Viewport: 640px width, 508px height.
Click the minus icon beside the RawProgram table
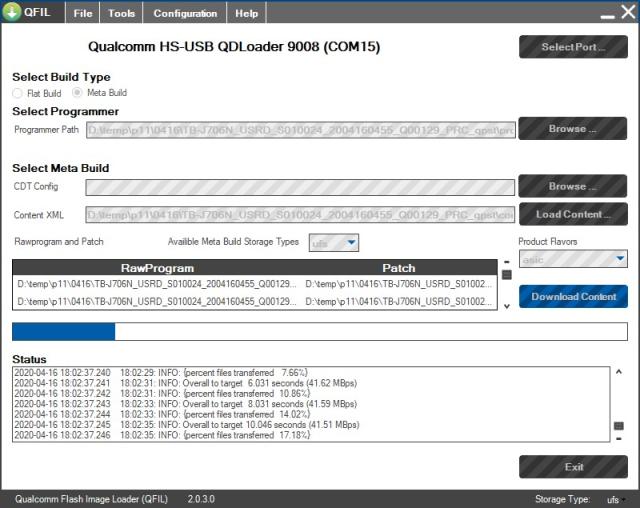(x=507, y=262)
